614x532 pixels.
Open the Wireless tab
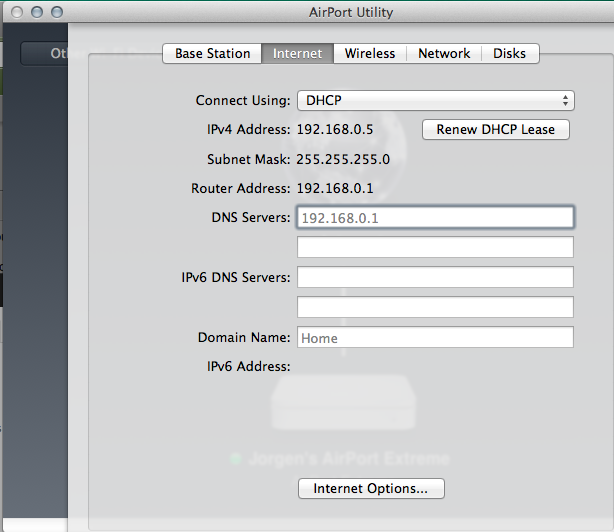(370, 53)
